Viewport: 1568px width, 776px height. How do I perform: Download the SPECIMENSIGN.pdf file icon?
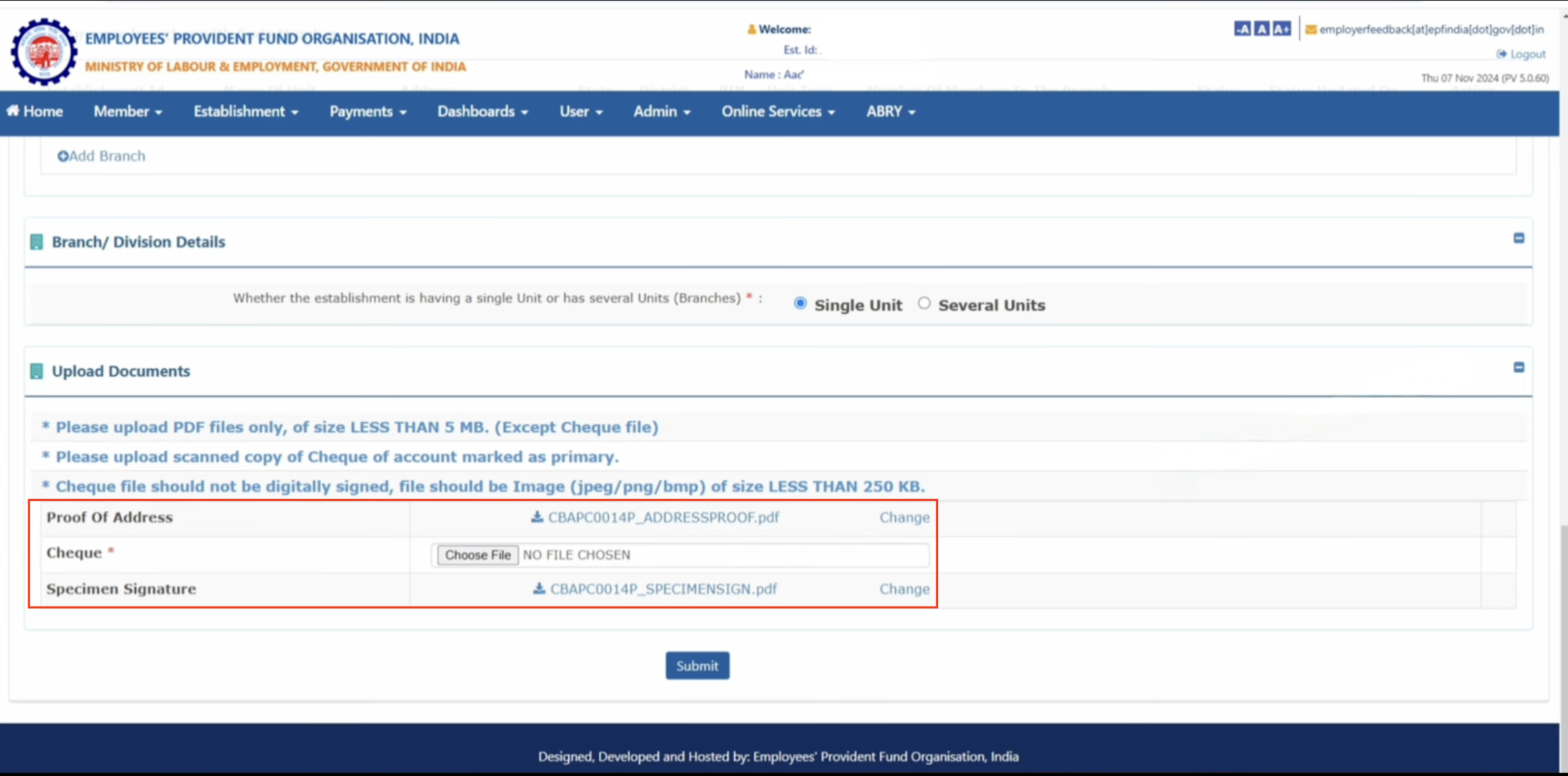pos(538,588)
